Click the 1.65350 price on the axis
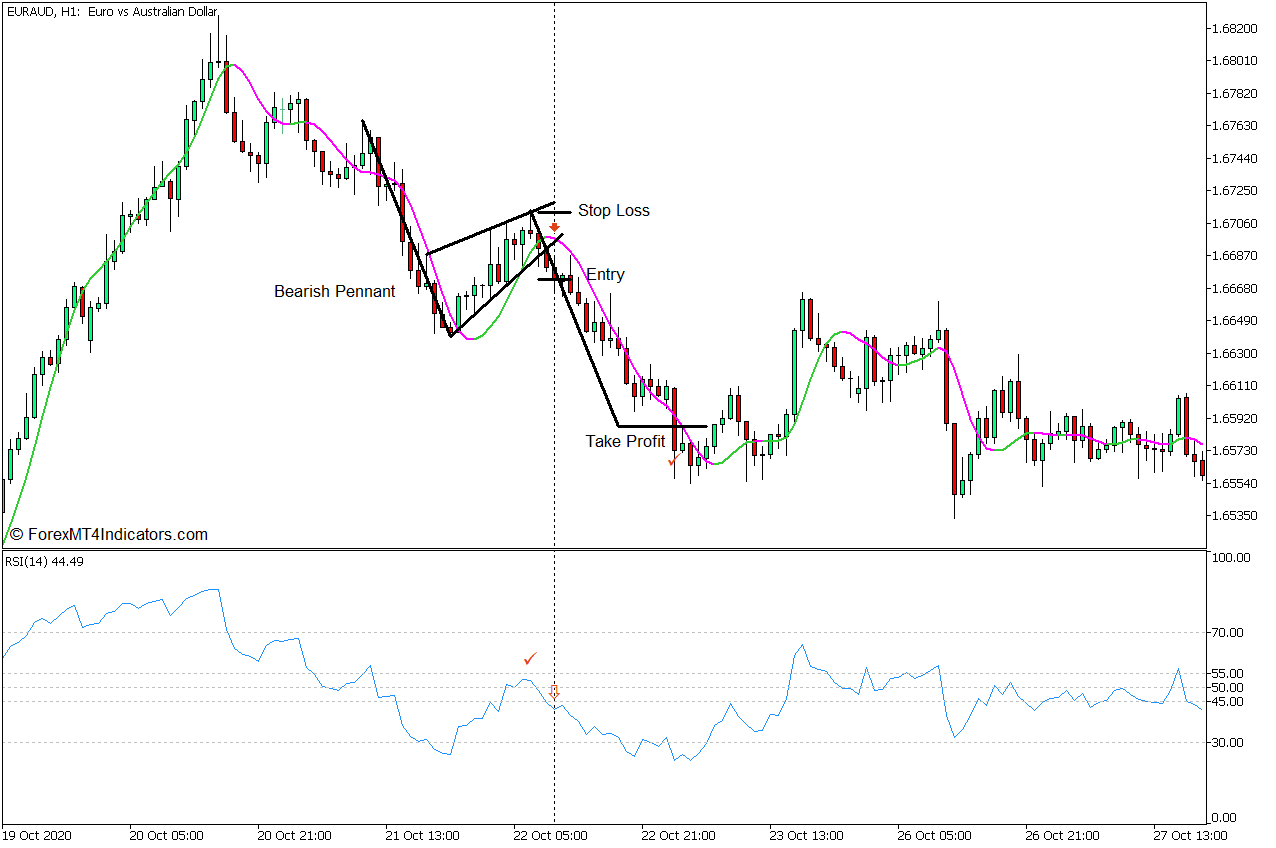The height and width of the screenshot is (848, 1276). coord(1239,516)
